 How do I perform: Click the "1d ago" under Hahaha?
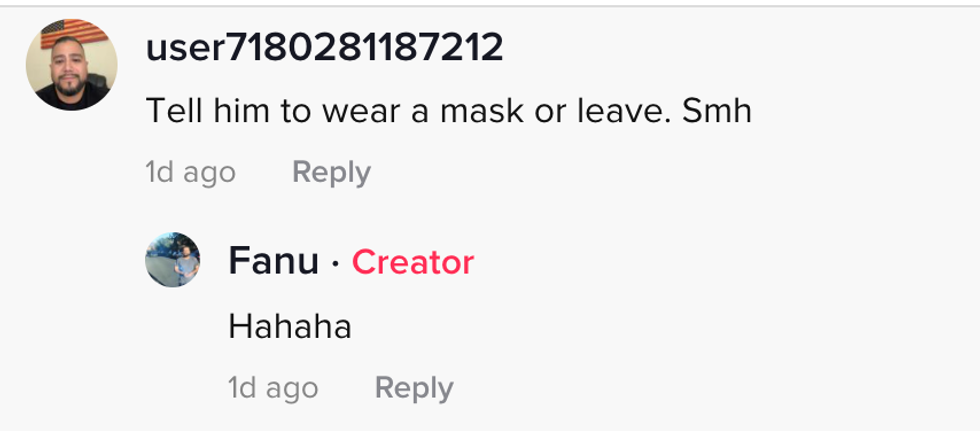[273, 387]
